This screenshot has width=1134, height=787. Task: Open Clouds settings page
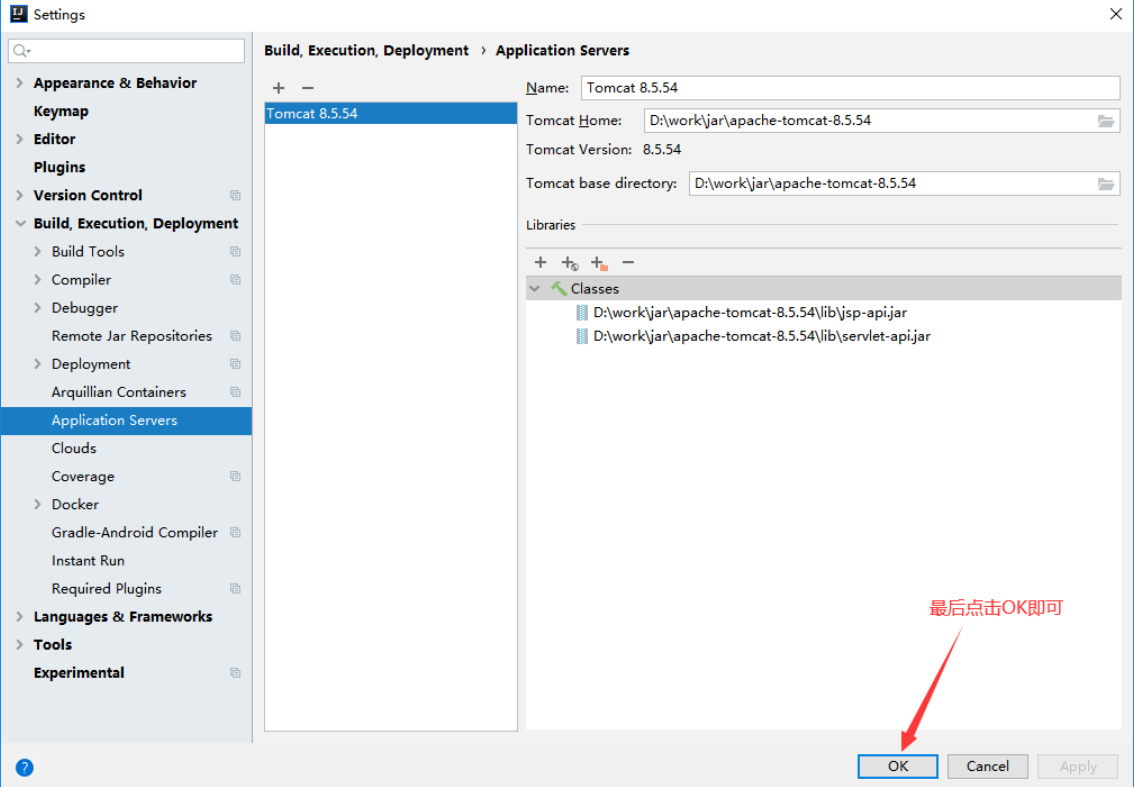(74, 448)
